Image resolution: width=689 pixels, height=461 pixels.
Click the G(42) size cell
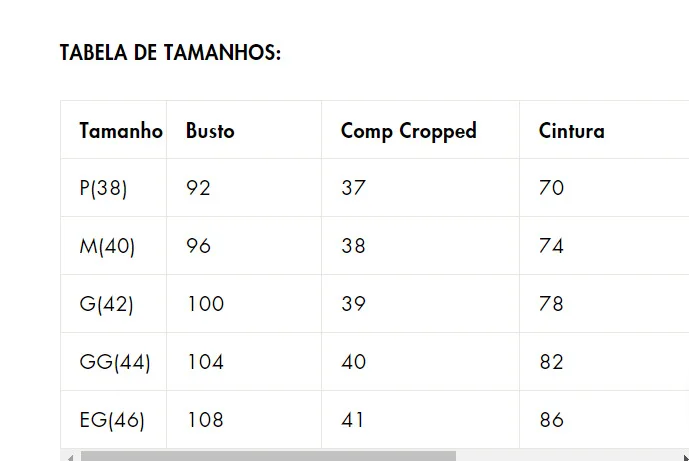[106, 304]
